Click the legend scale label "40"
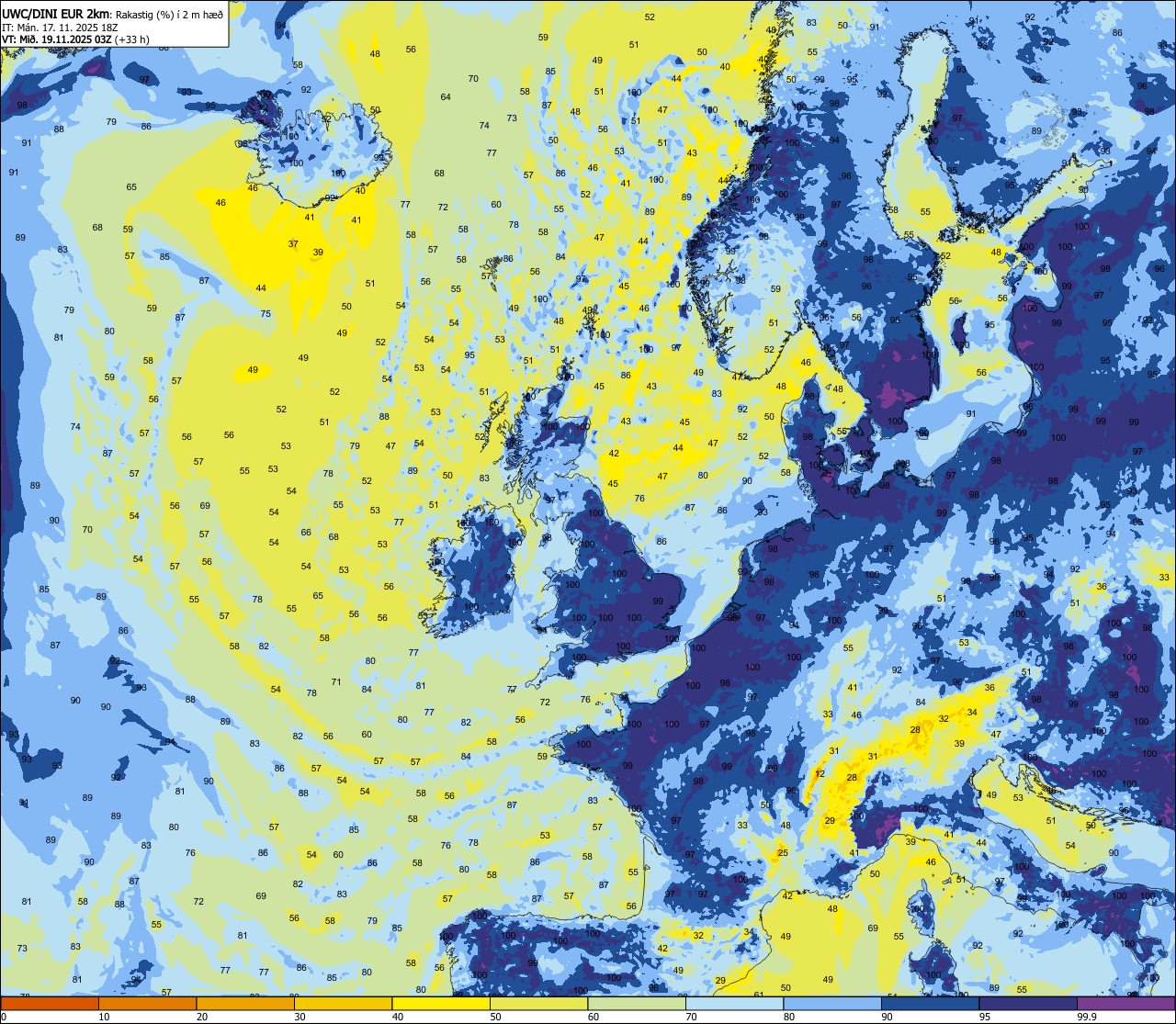The width and height of the screenshot is (1176, 1024). pyautogui.click(x=398, y=1017)
